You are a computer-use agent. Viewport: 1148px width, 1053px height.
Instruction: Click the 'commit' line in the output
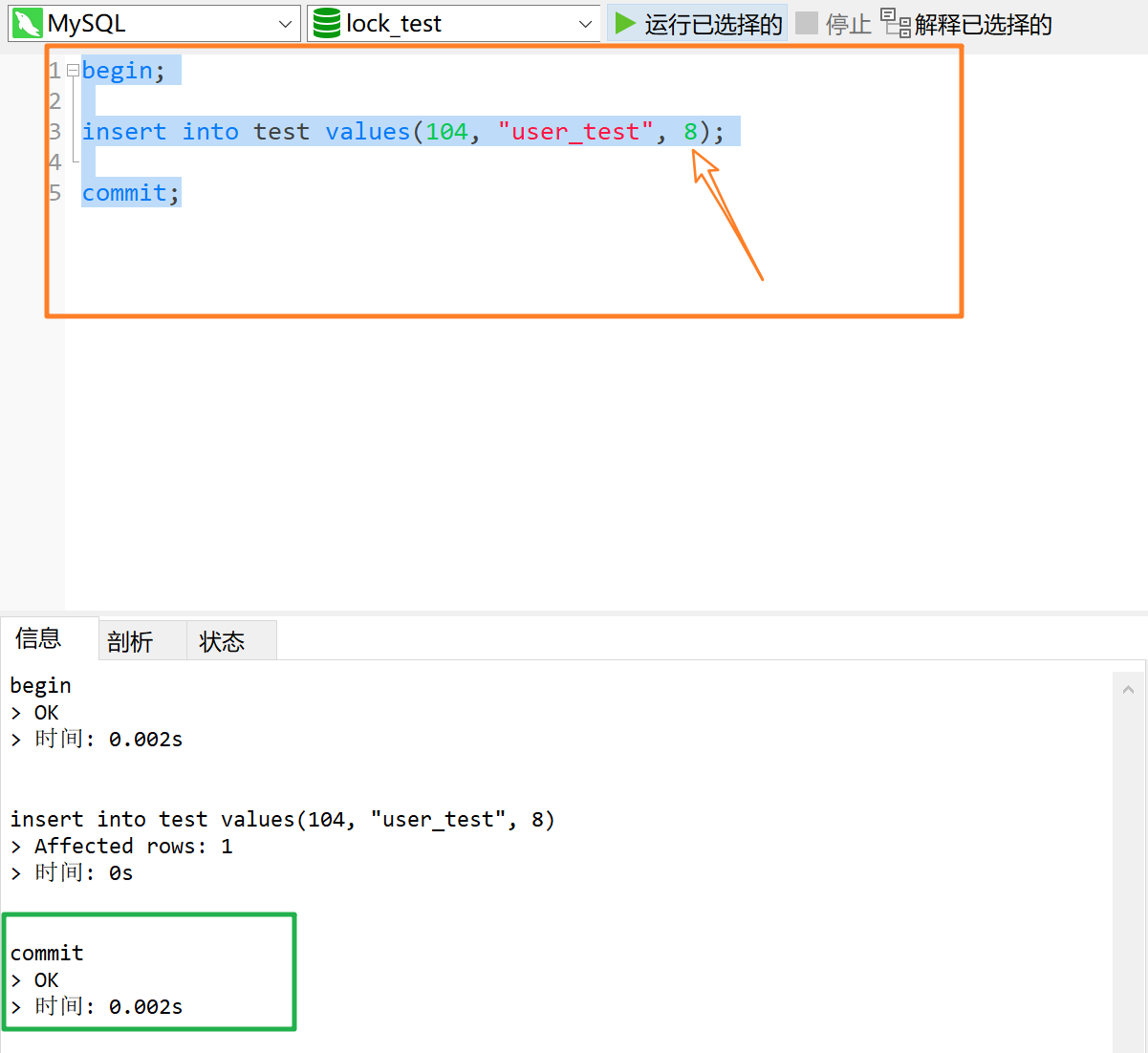47,953
